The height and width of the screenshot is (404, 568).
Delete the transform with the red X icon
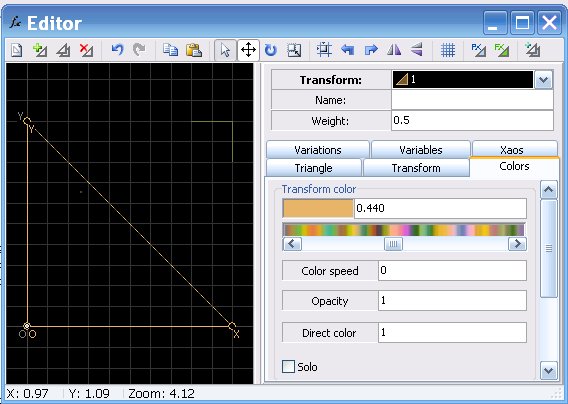pyautogui.click(x=86, y=50)
